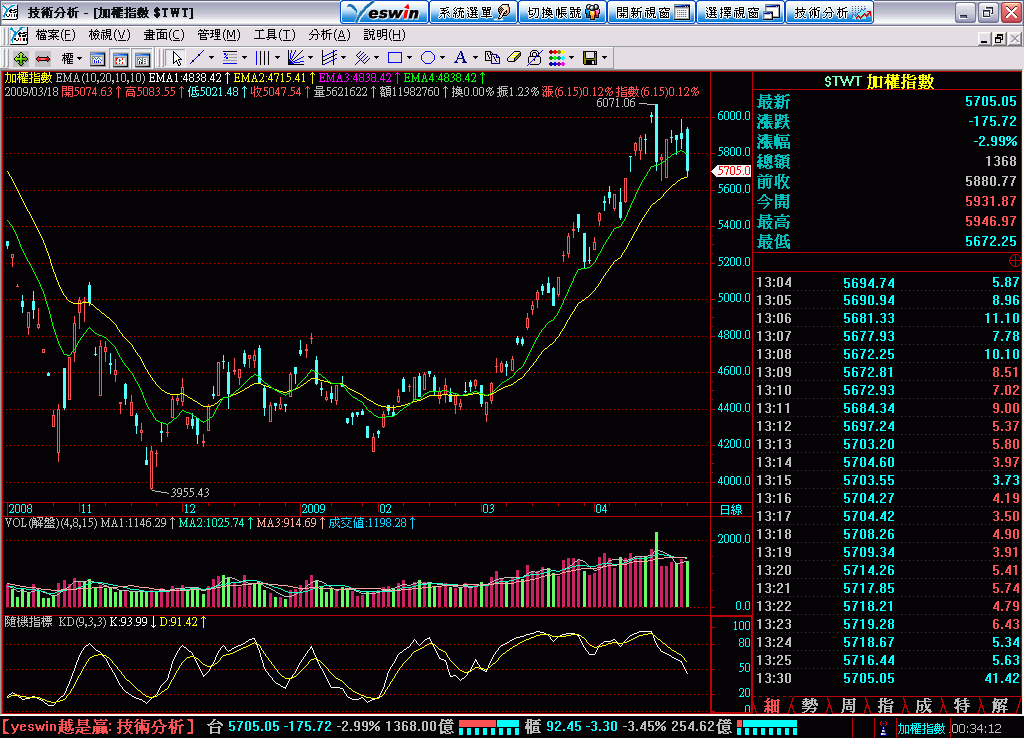Toggle the second chart window layout button
This screenshot has width=1024, height=738.
click(x=120, y=59)
